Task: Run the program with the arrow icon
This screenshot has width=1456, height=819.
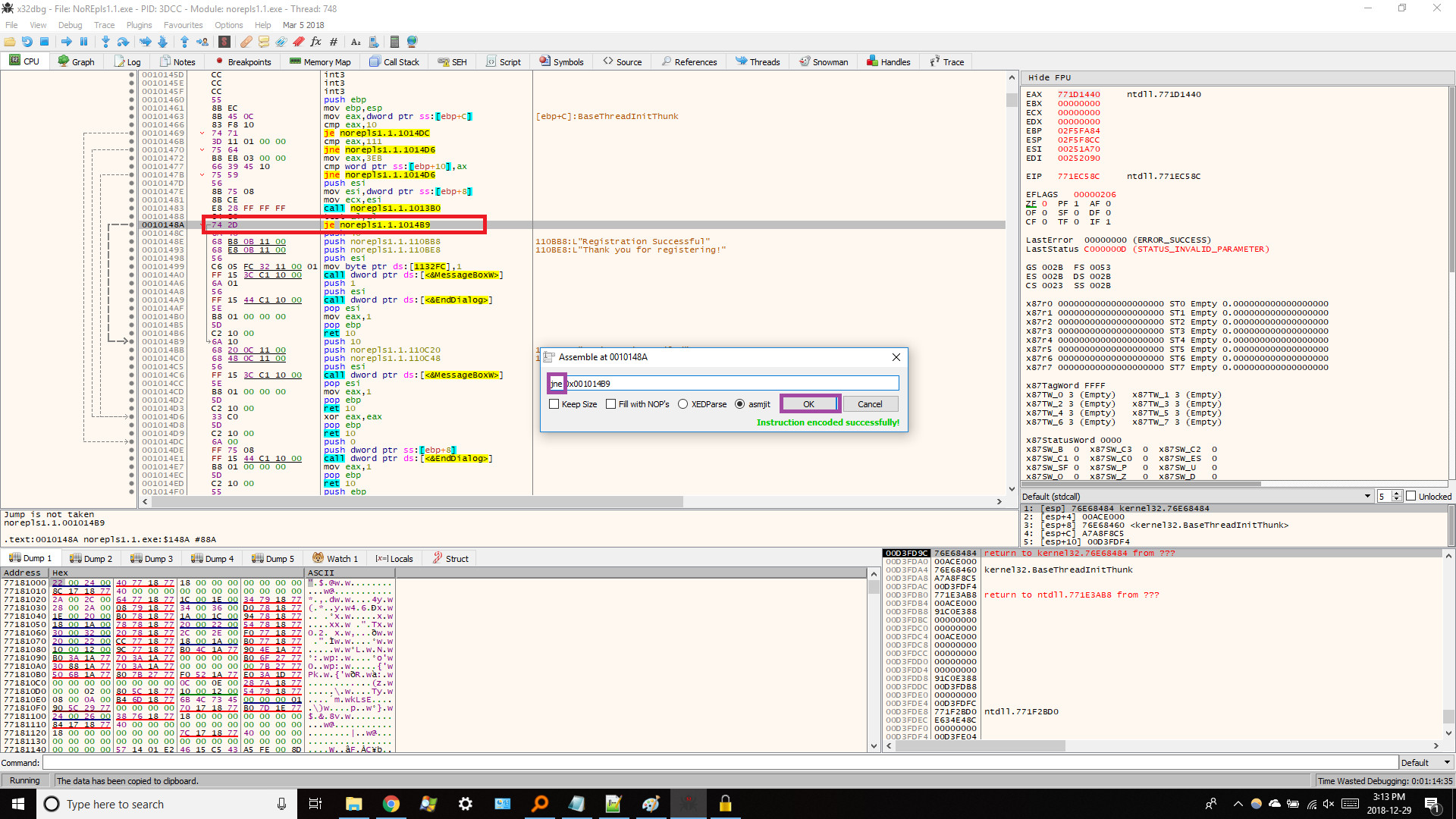Action: pyautogui.click(x=66, y=42)
